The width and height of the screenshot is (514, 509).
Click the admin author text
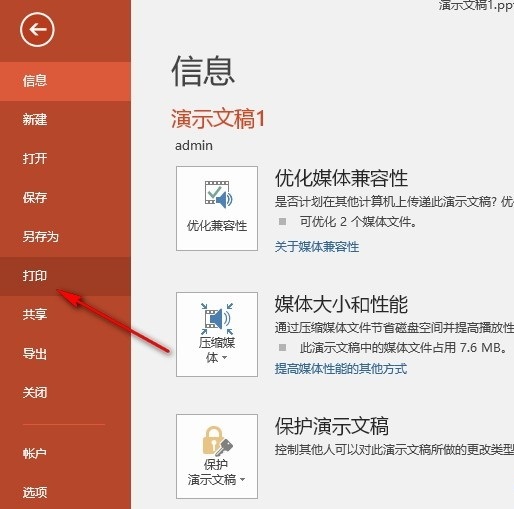(x=194, y=146)
